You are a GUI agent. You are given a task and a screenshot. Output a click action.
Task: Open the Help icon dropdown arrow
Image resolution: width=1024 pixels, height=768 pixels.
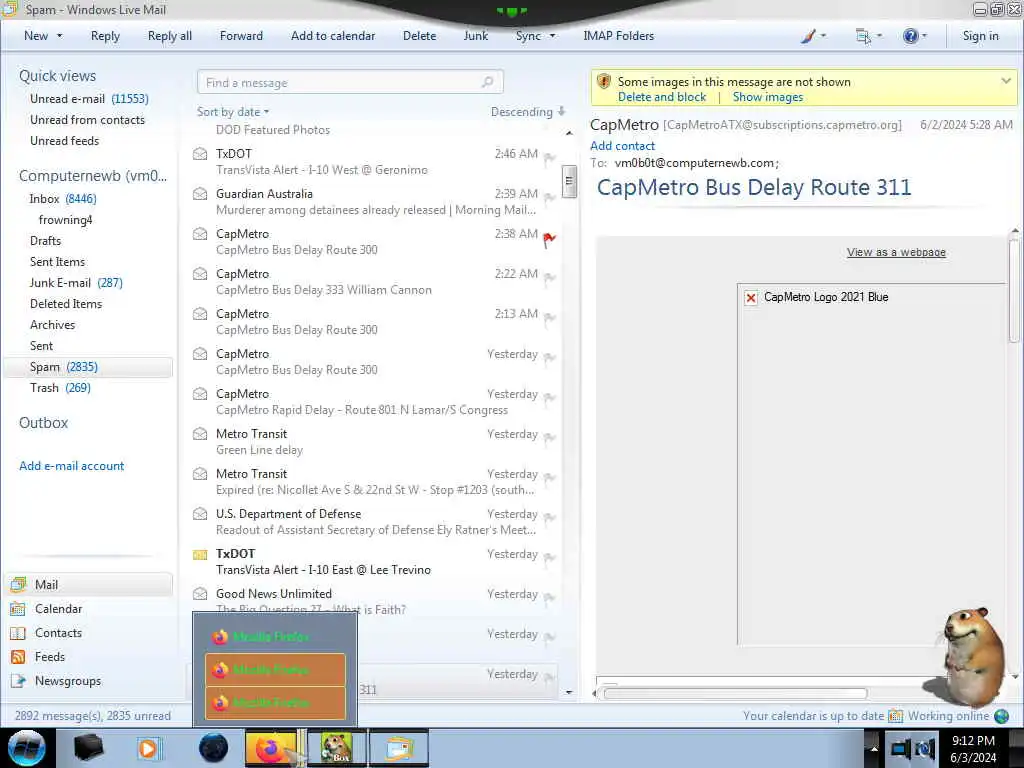click(x=924, y=36)
